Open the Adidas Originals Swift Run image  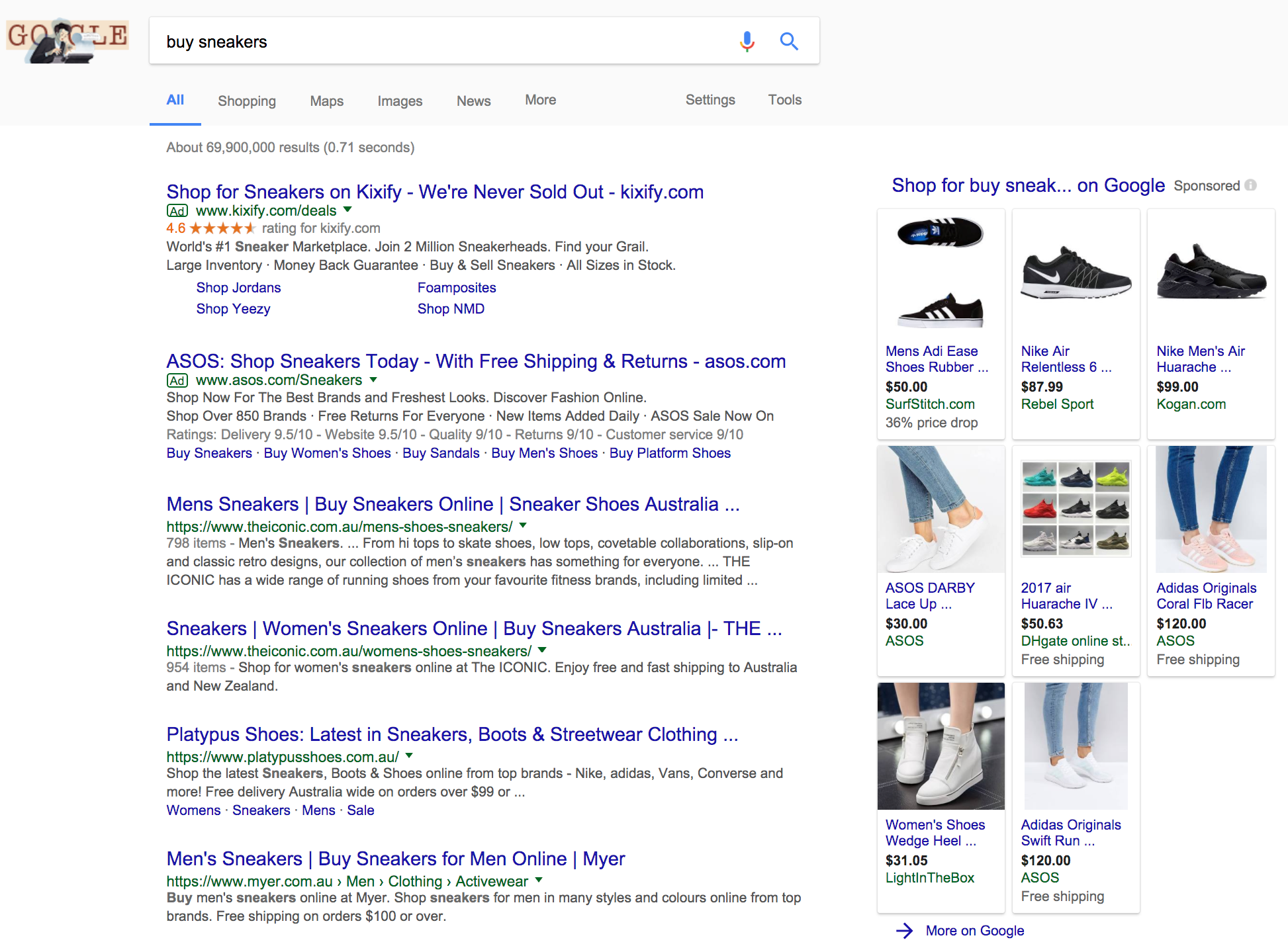click(x=1076, y=746)
